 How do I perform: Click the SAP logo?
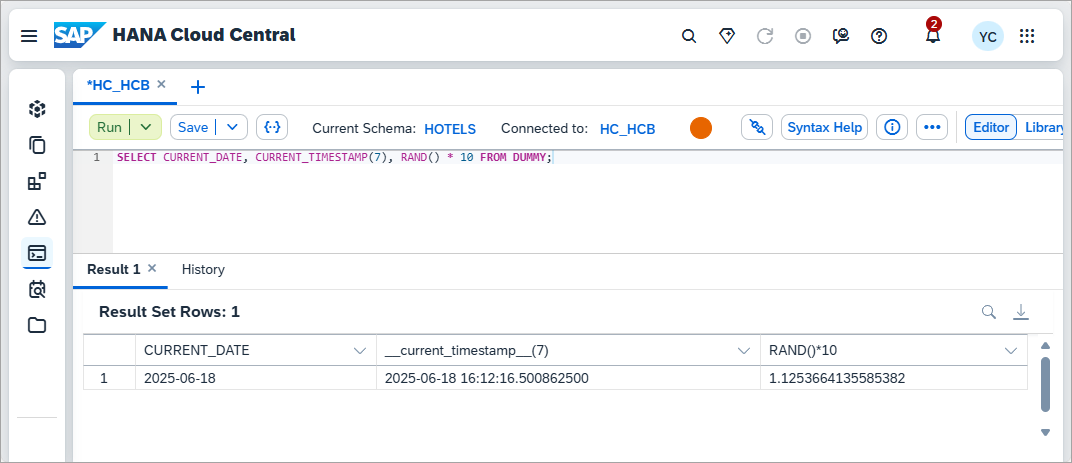(x=80, y=35)
